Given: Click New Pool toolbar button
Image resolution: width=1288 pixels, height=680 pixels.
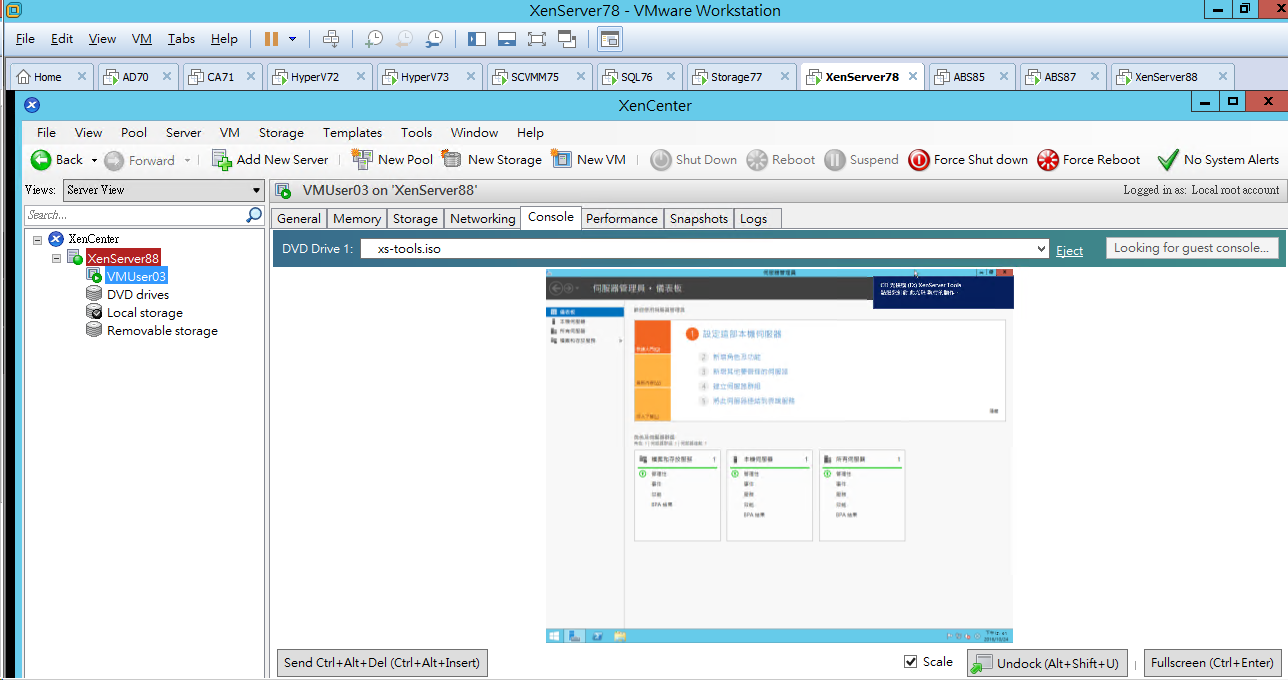Looking at the screenshot, I should (x=392, y=160).
